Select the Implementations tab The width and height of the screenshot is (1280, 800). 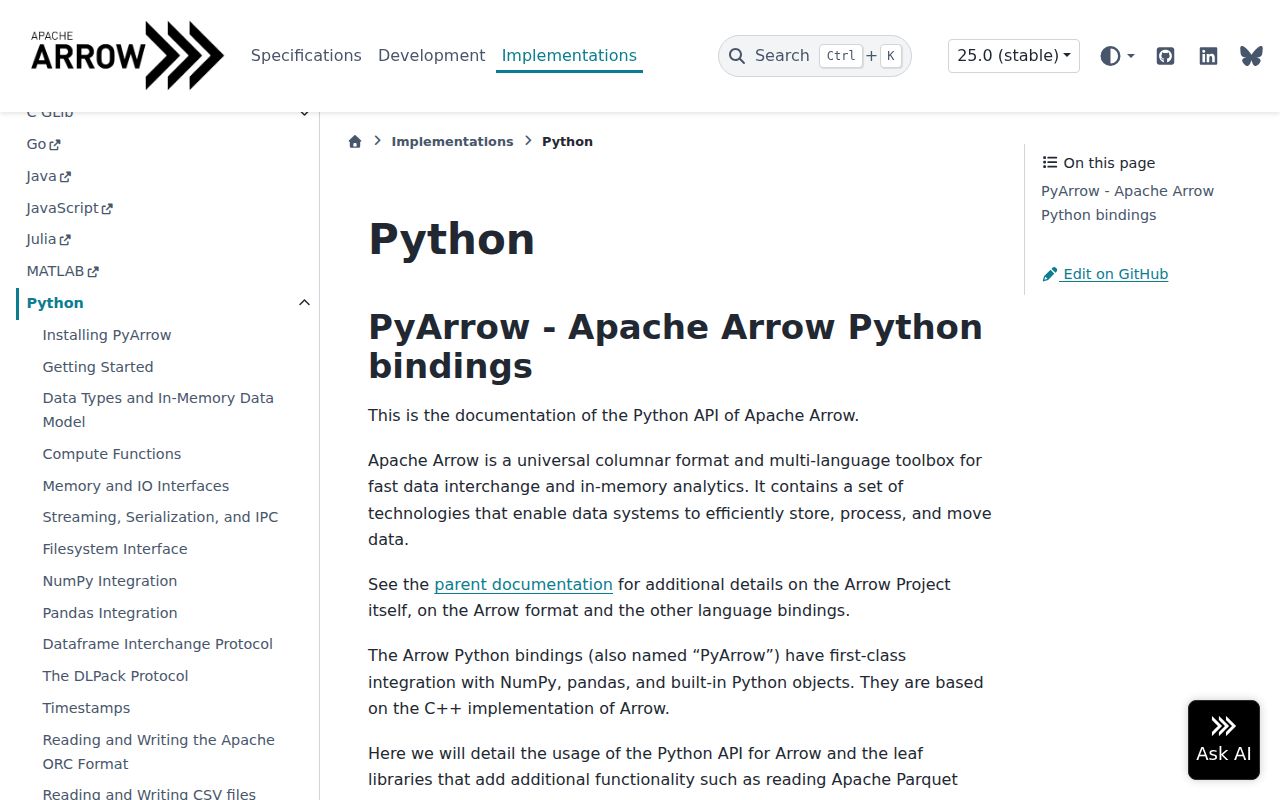(569, 56)
